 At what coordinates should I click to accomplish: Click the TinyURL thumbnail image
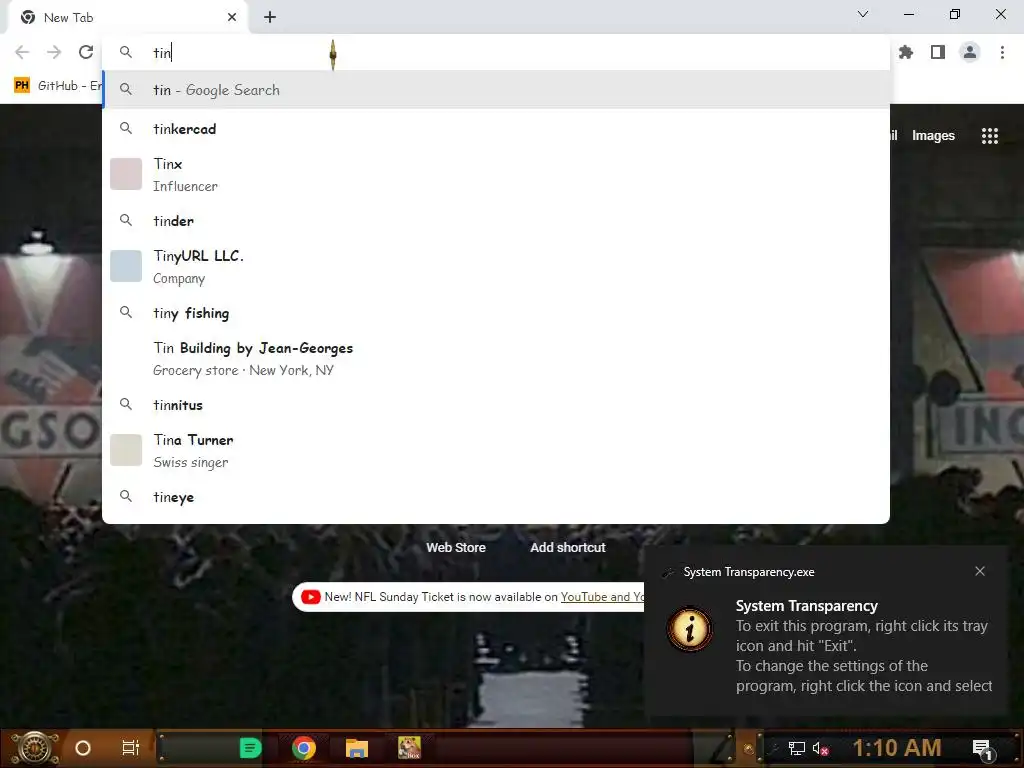coord(126,266)
